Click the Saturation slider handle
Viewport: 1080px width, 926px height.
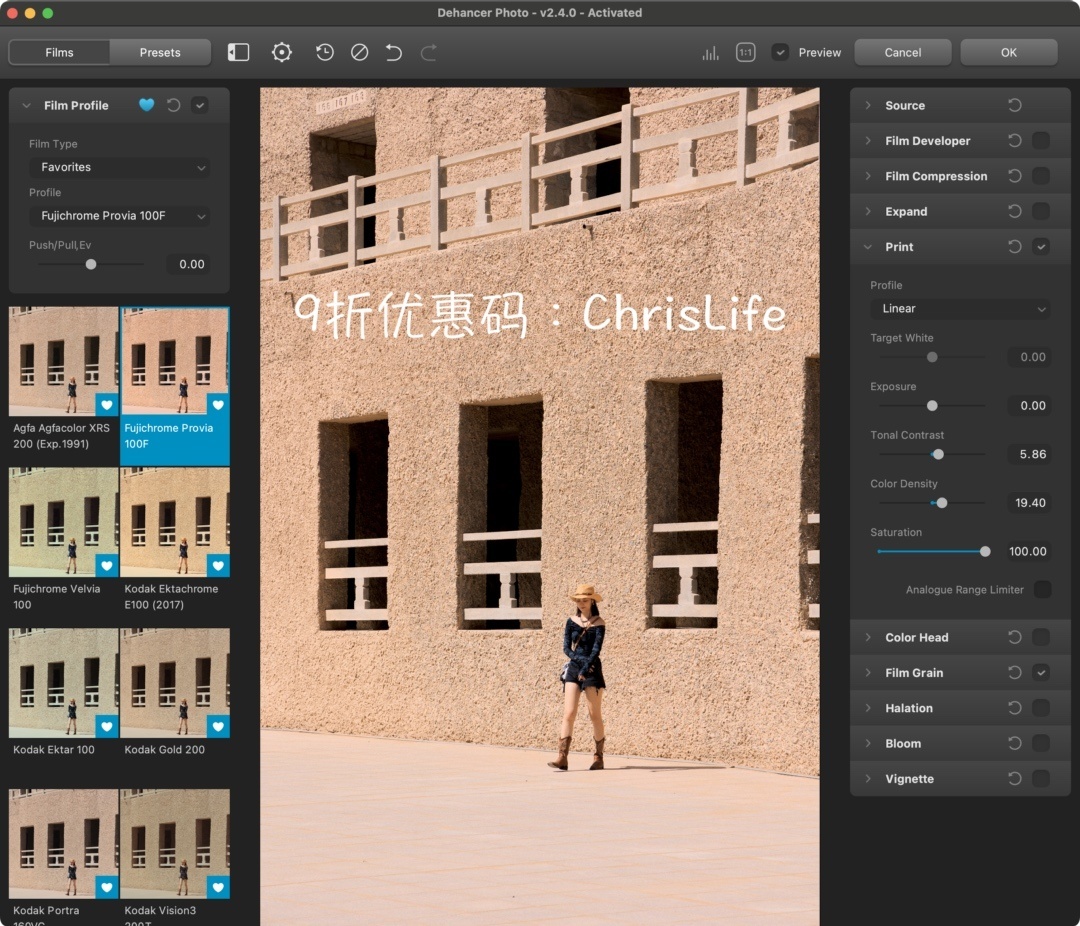tap(985, 551)
